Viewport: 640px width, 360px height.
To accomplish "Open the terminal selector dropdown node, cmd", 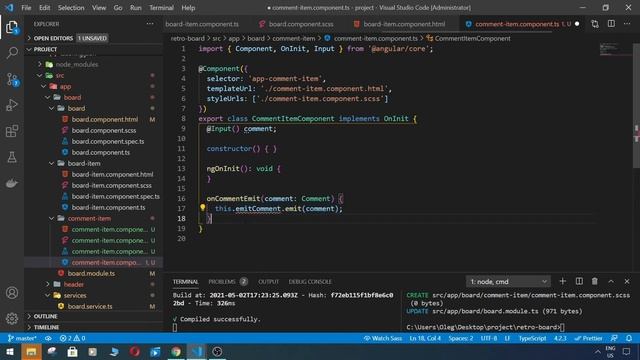I will tap(508, 281).
